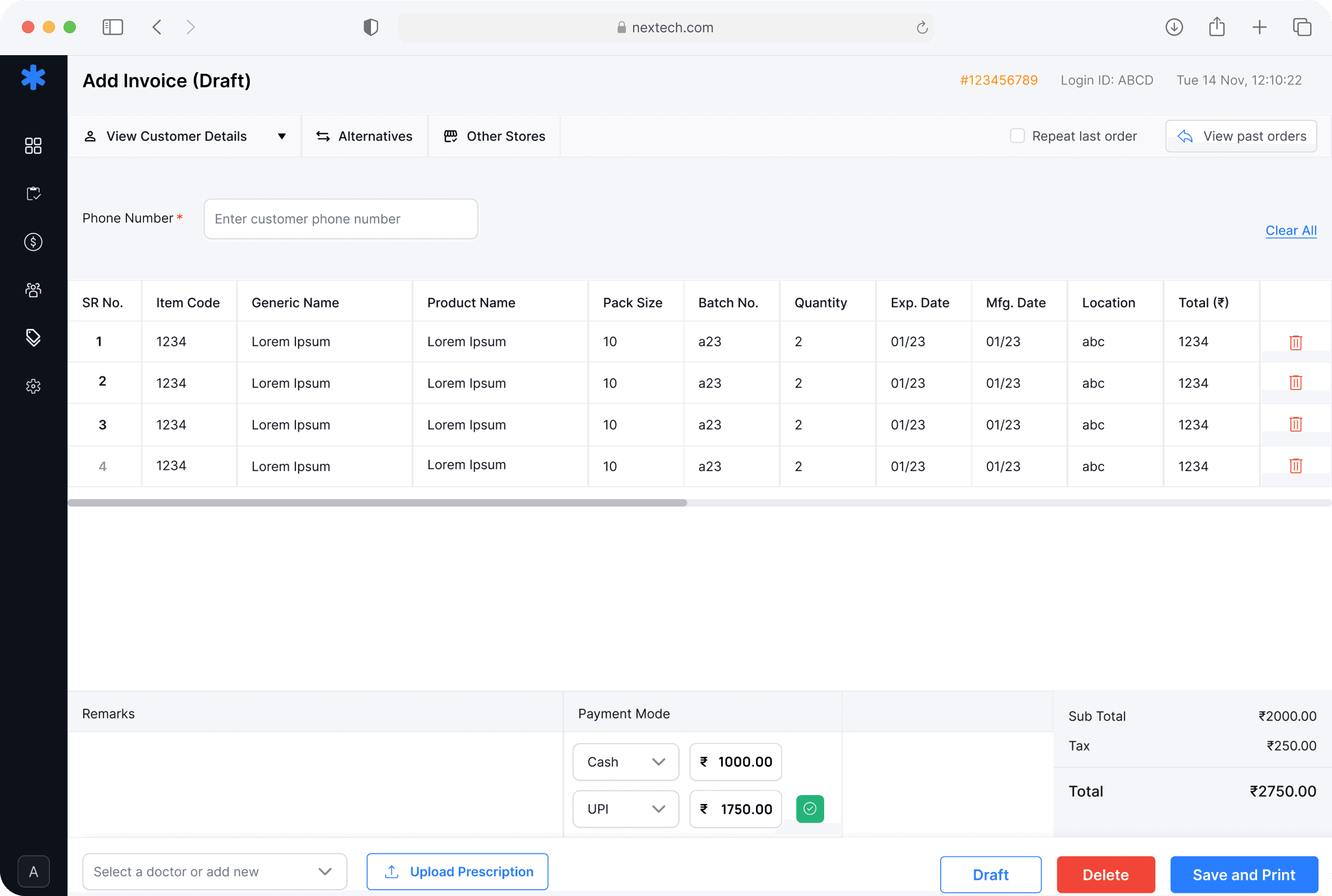Open the price tag icon in sidebar
The height and width of the screenshot is (896, 1332).
click(x=33, y=337)
